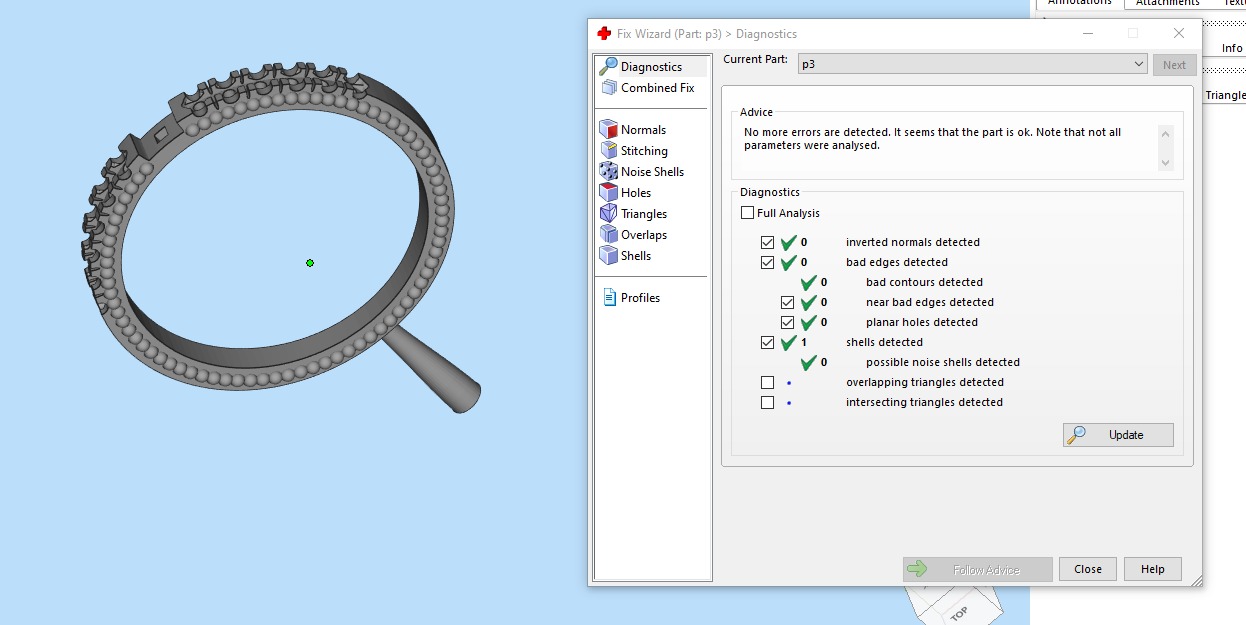This screenshot has width=1246, height=625.
Task: Click the Next button
Action: pyautogui.click(x=1174, y=65)
